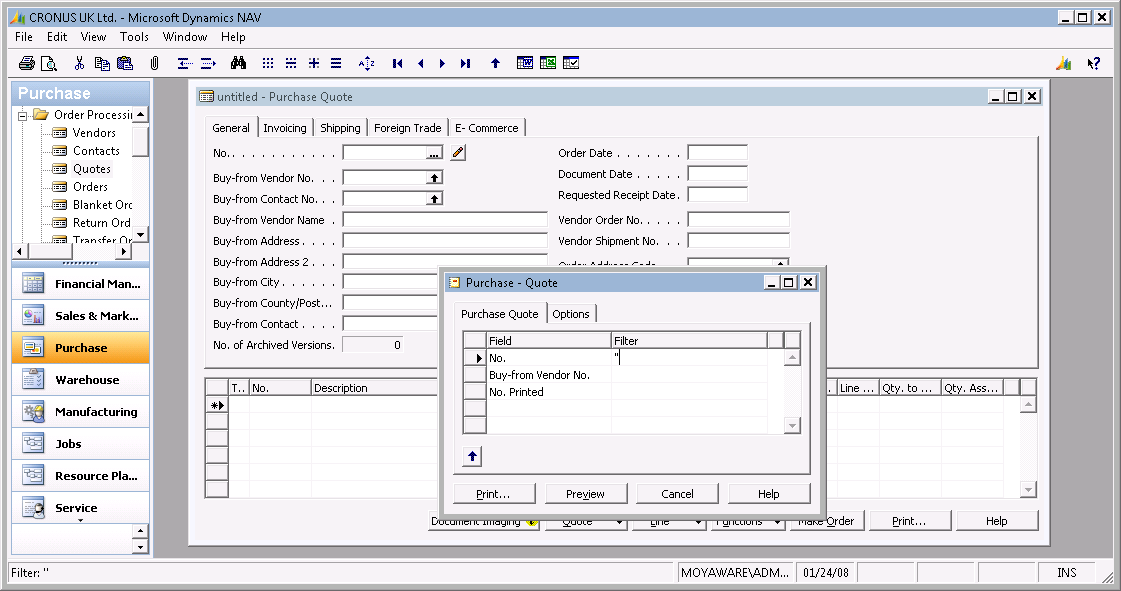Viewport: 1121px width, 591px height.
Task: Click the Service navigation icon
Action: [x=33, y=508]
